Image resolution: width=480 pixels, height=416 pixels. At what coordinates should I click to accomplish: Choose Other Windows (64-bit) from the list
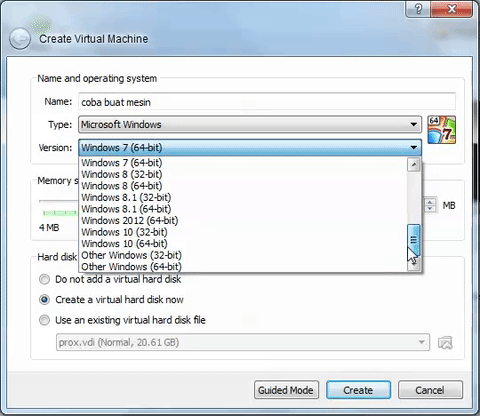point(243,267)
